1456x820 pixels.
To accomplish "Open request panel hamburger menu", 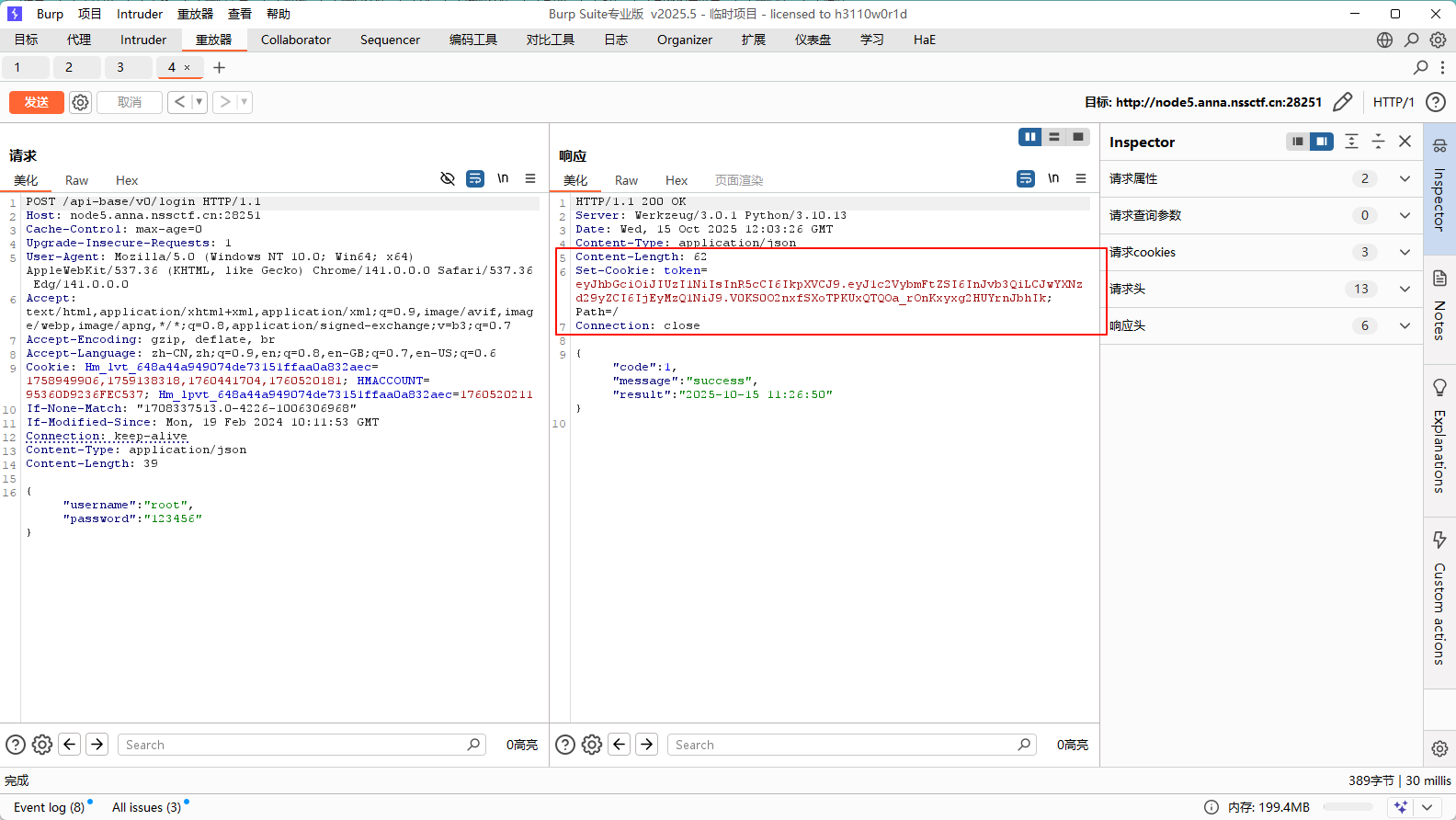I will pos(530,178).
